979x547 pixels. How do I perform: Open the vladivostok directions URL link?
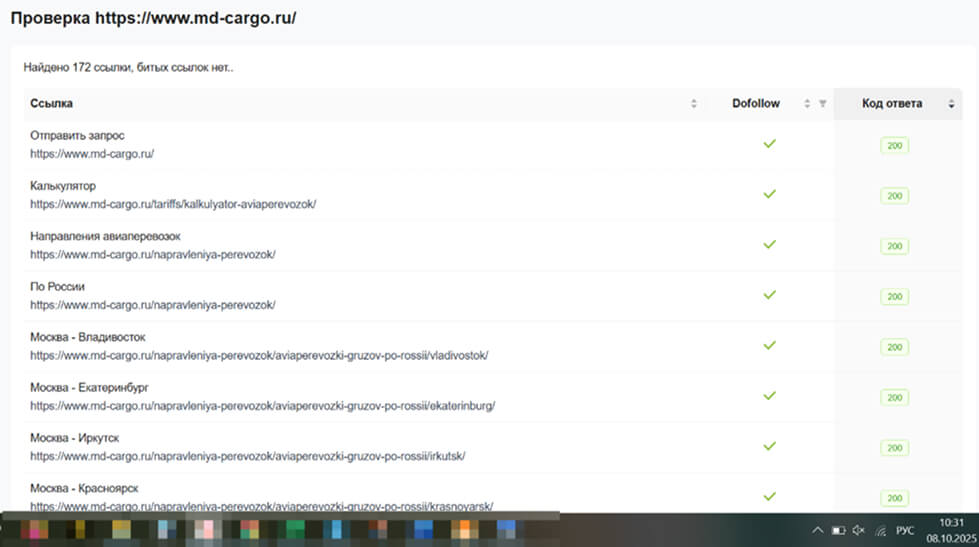(259, 355)
